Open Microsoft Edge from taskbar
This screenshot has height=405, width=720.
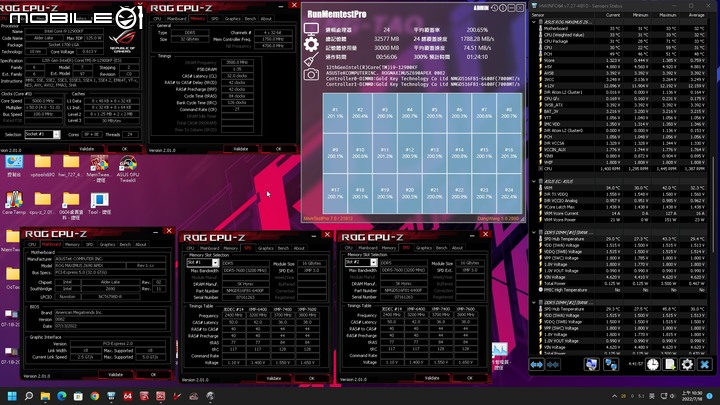point(62,396)
